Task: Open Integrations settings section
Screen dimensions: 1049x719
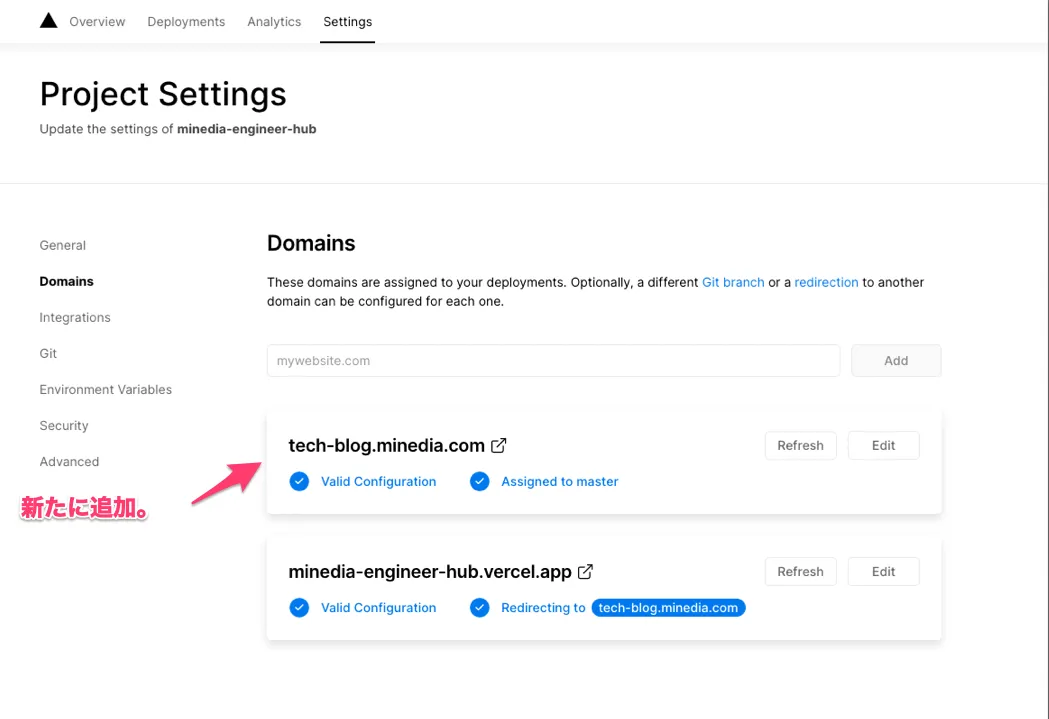Action: coord(75,317)
